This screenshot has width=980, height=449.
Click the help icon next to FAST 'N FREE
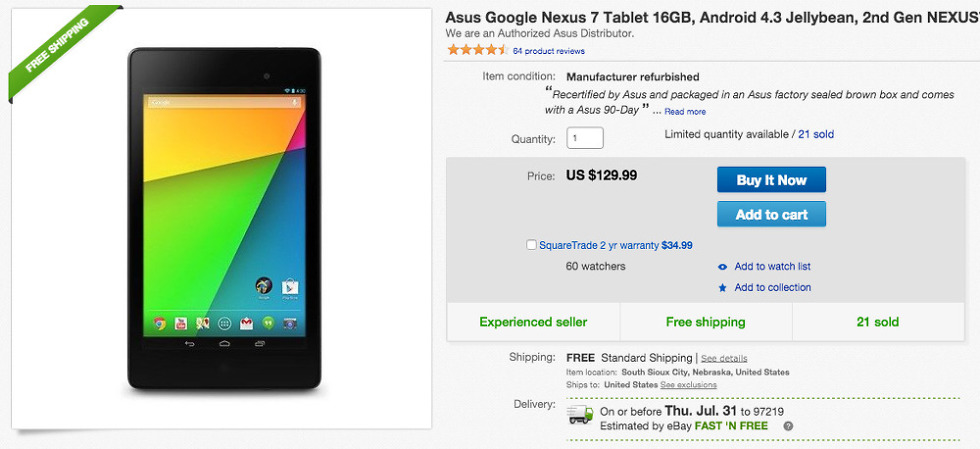(788, 426)
